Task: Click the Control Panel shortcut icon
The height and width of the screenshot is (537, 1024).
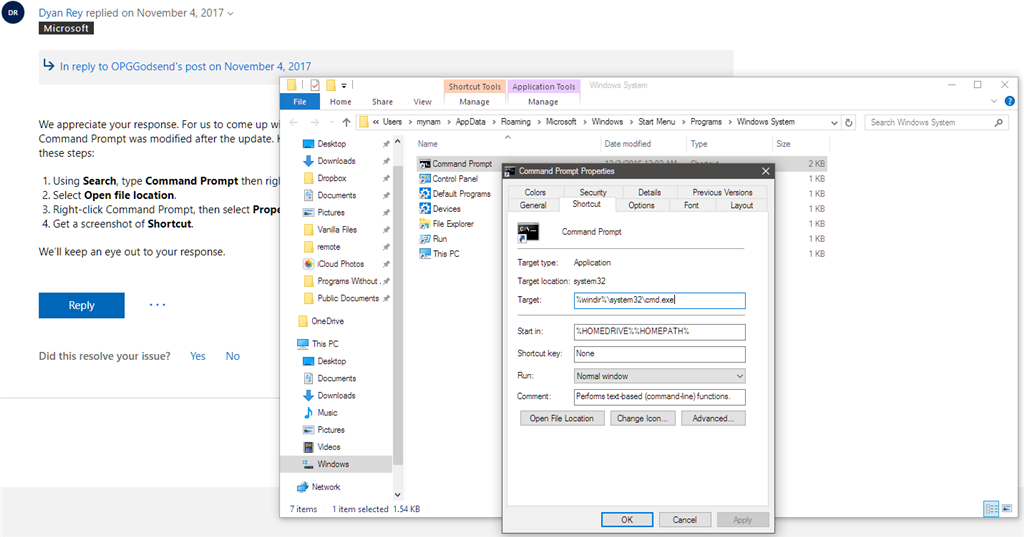Action: [424, 178]
